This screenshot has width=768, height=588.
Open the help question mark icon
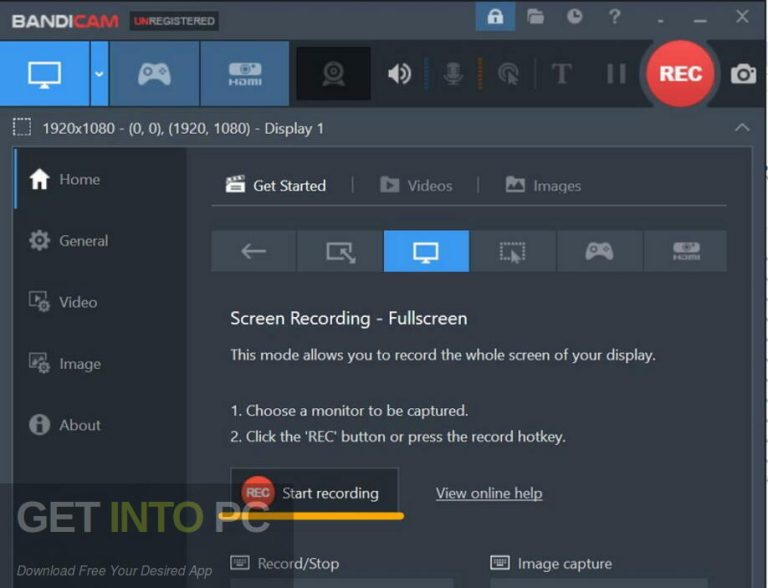[614, 16]
